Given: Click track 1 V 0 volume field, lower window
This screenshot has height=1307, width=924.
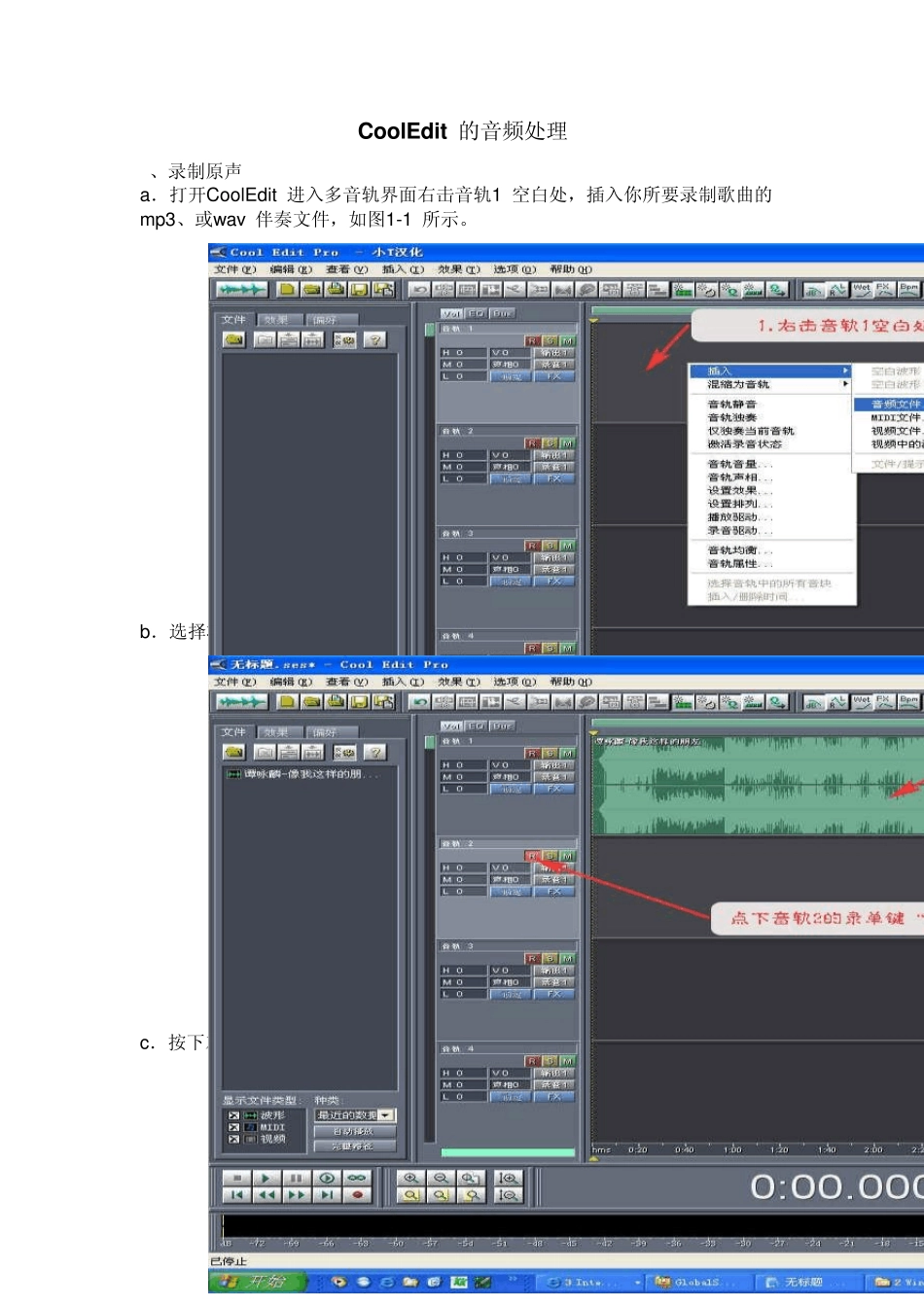Looking at the screenshot, I should 510,765.
